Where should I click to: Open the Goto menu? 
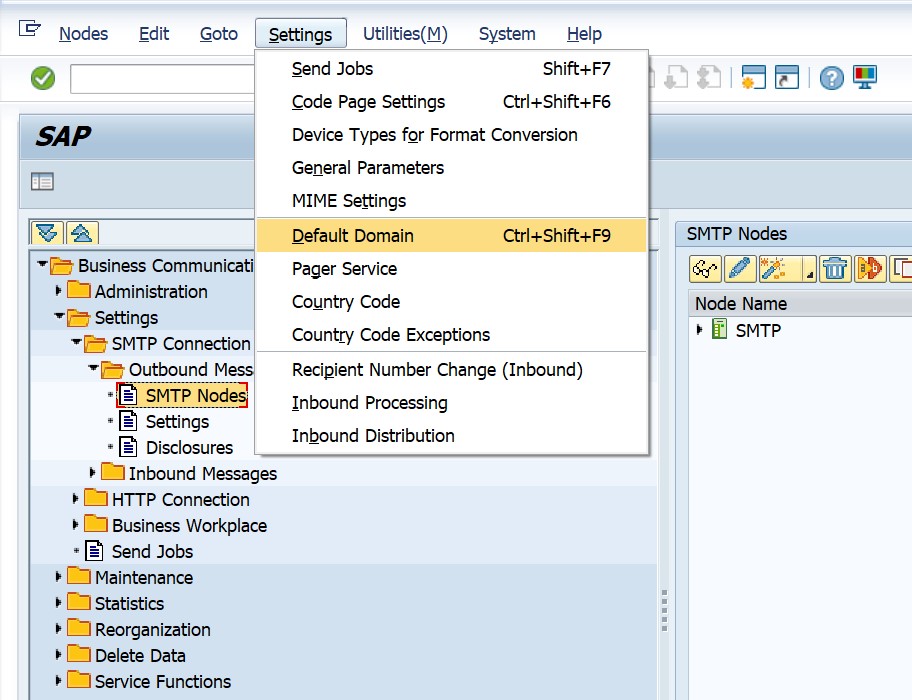(x=219, y=34)
